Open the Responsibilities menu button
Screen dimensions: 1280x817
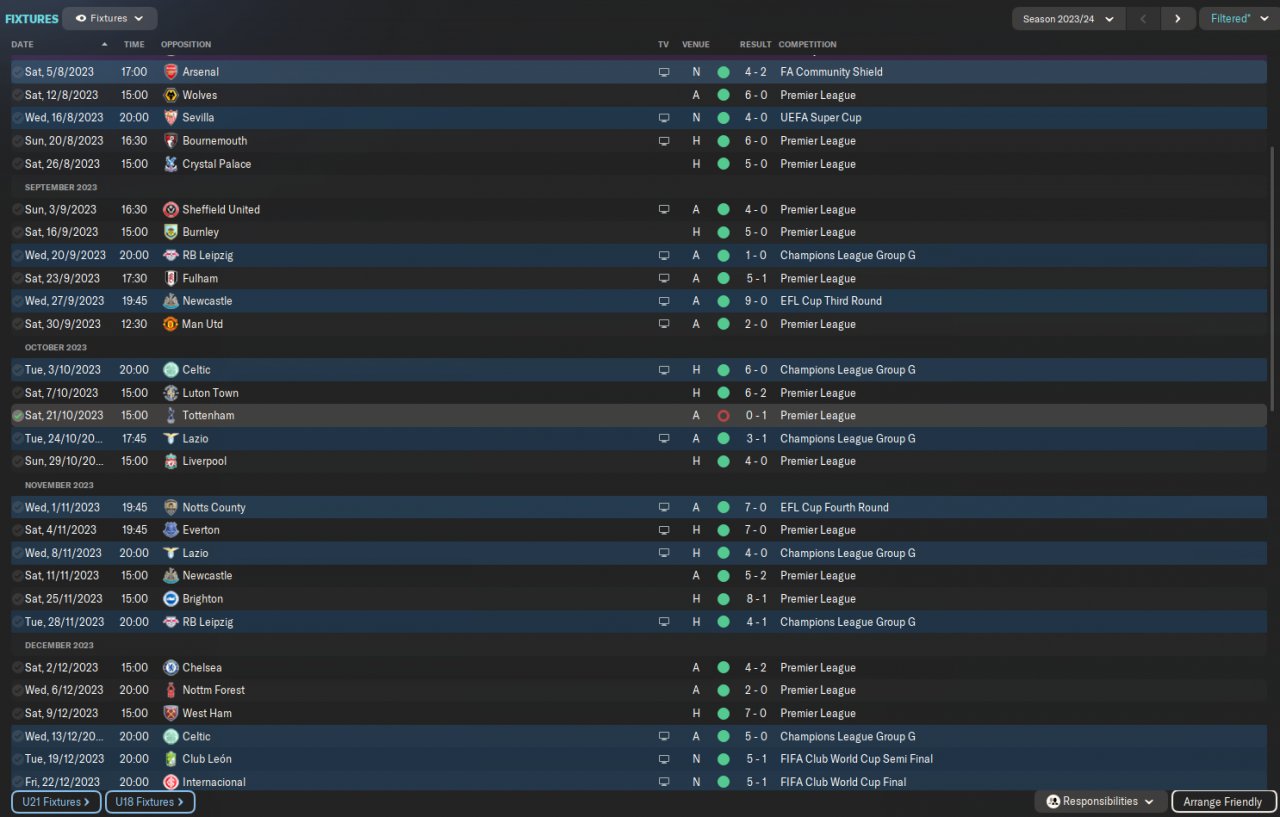[1100, 801]
